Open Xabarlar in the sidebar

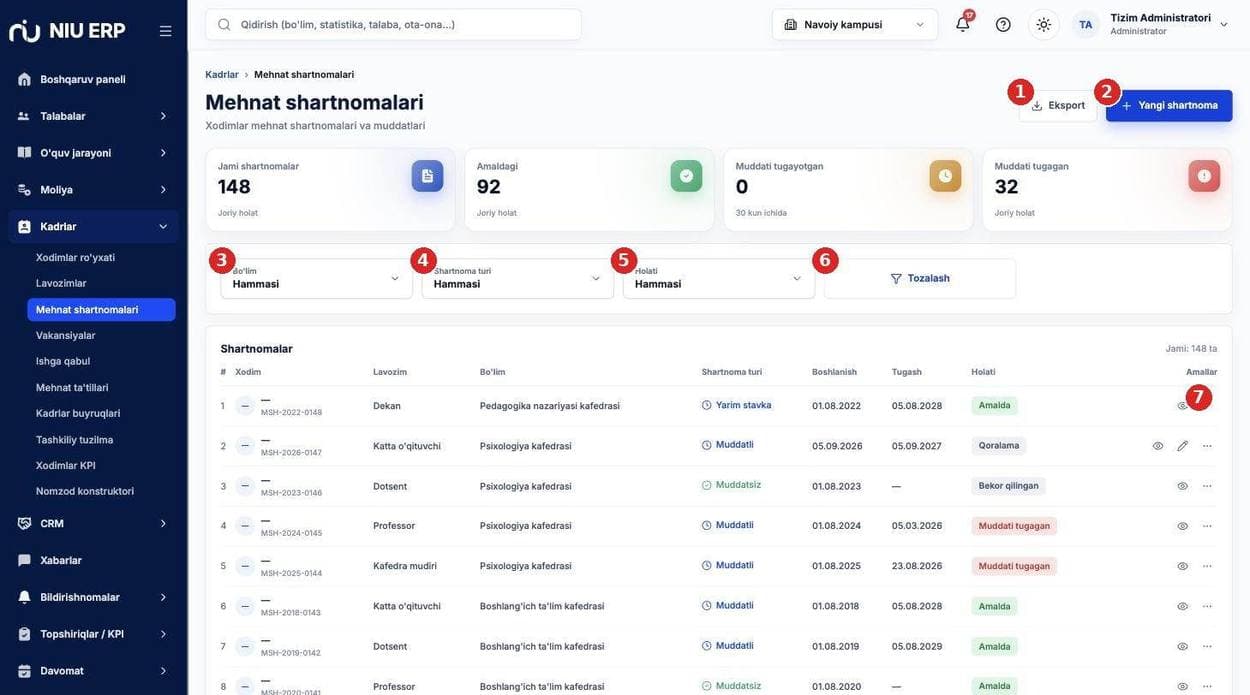point(93,560)
